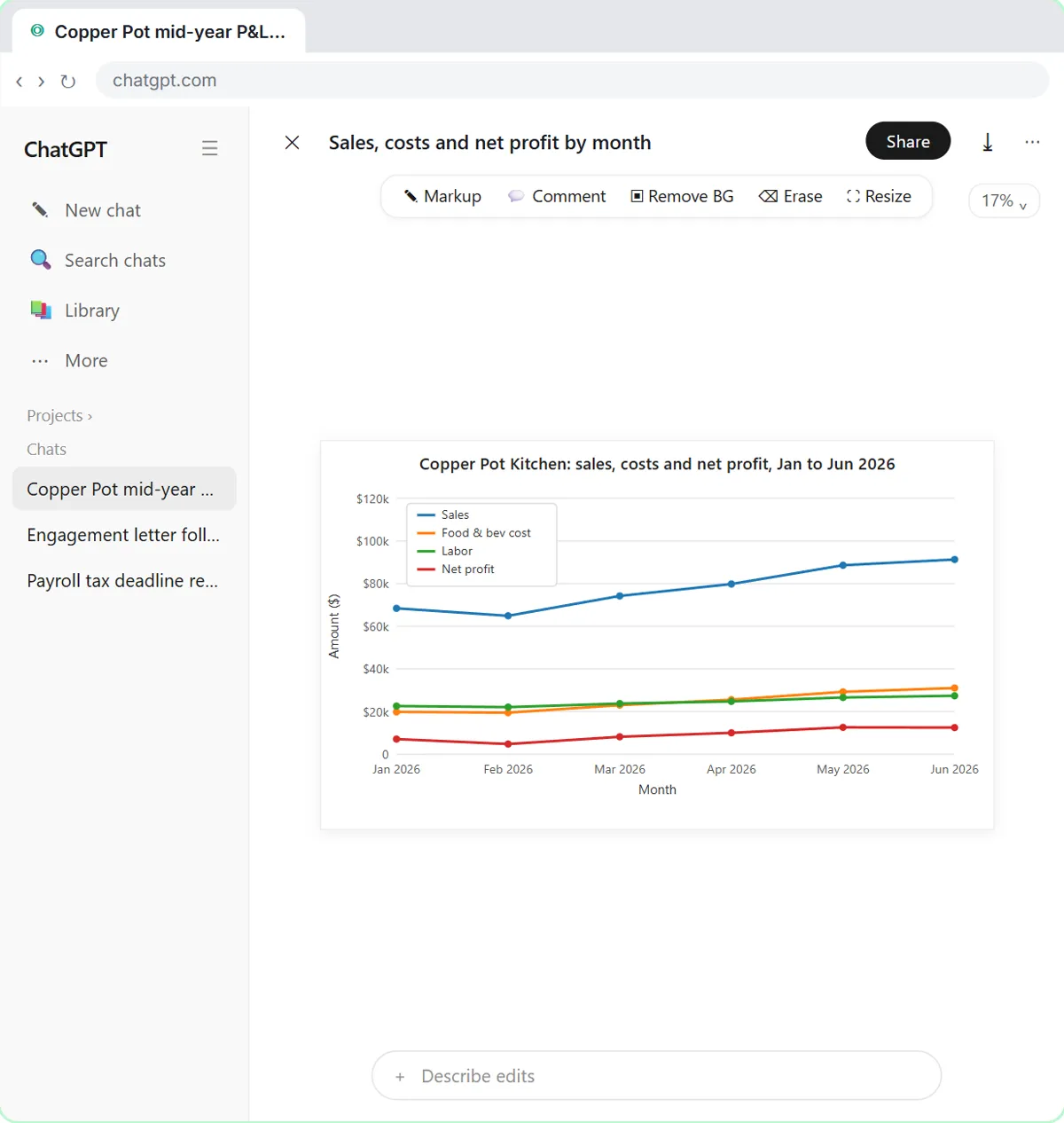Click the plus attach icon in Describe edits
The width and height of the screenshot is (1064, 1123).
tap(400, 1077)
